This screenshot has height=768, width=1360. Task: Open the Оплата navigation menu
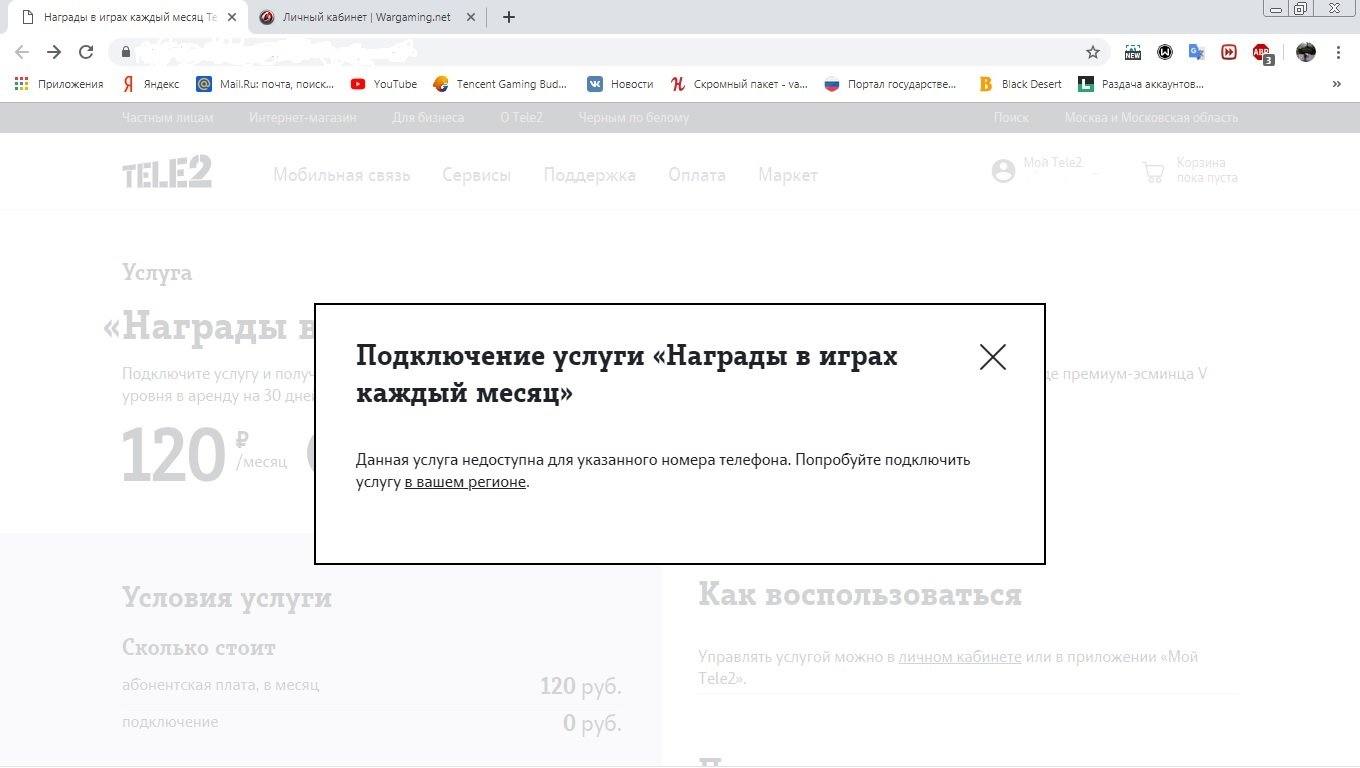point(697,175)
